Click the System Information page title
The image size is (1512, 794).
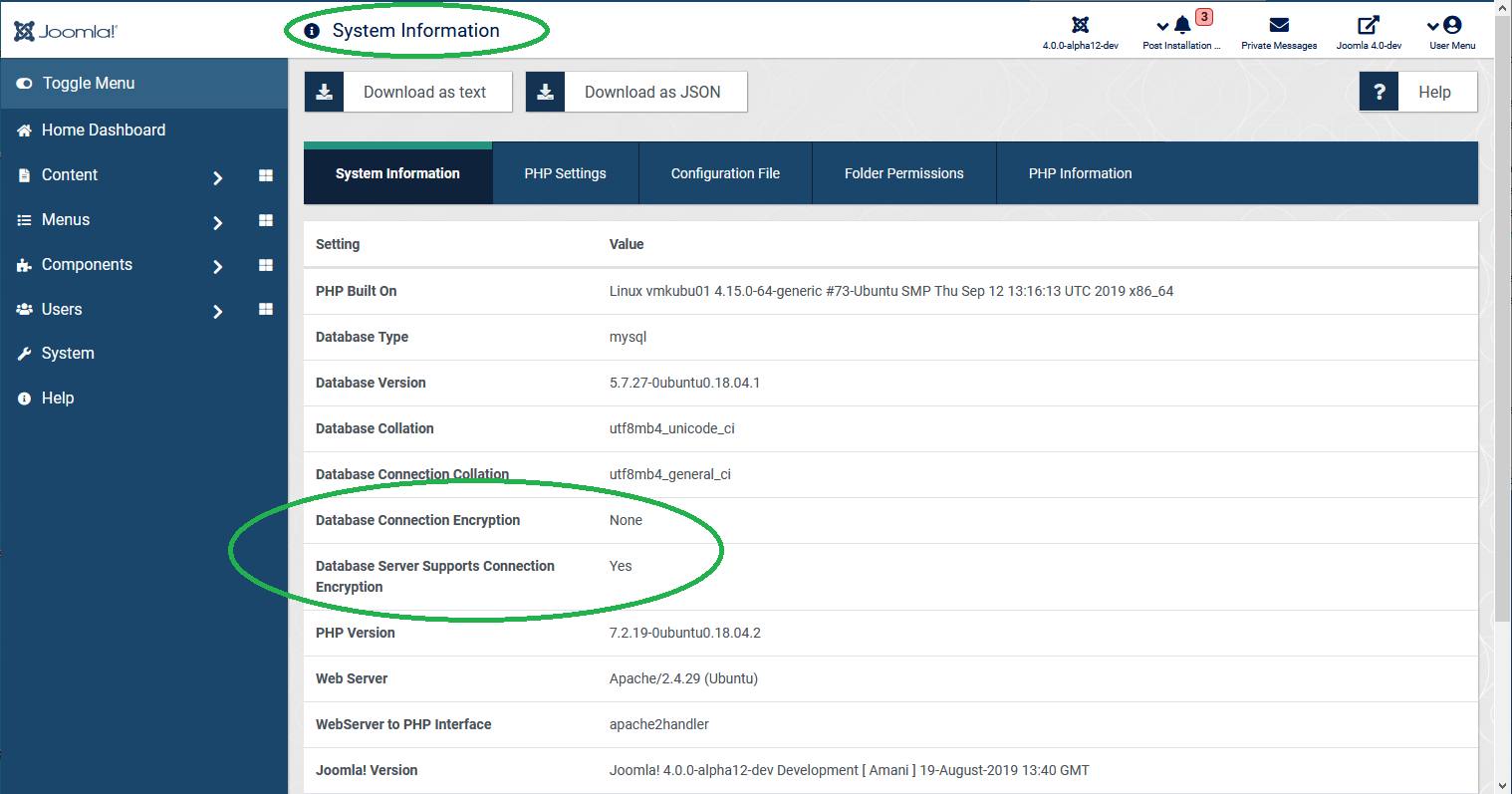(416, 31)
